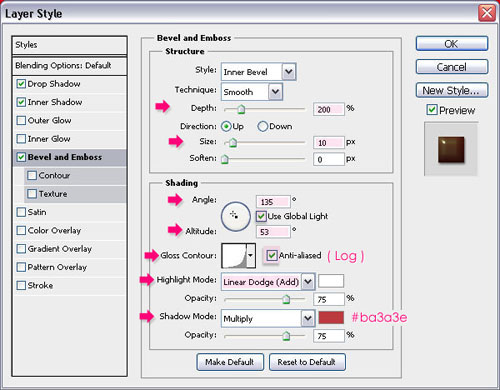The image size is (500, 390).
Task: Open Styles panel entry
Action: point(69,45)
